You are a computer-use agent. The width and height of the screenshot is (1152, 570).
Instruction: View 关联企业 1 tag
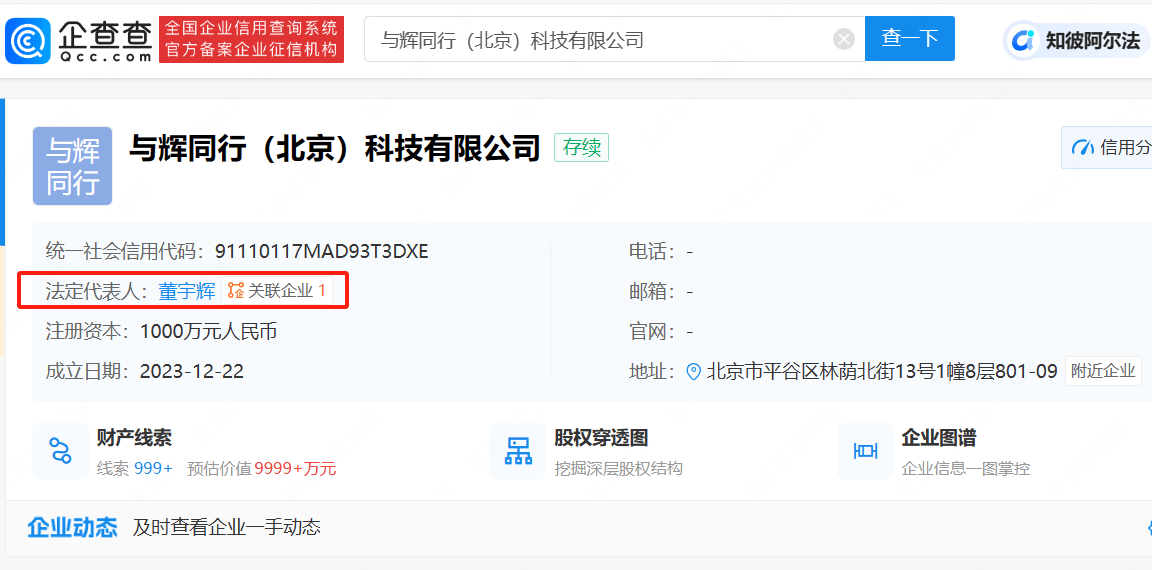[x=277, y=291]
